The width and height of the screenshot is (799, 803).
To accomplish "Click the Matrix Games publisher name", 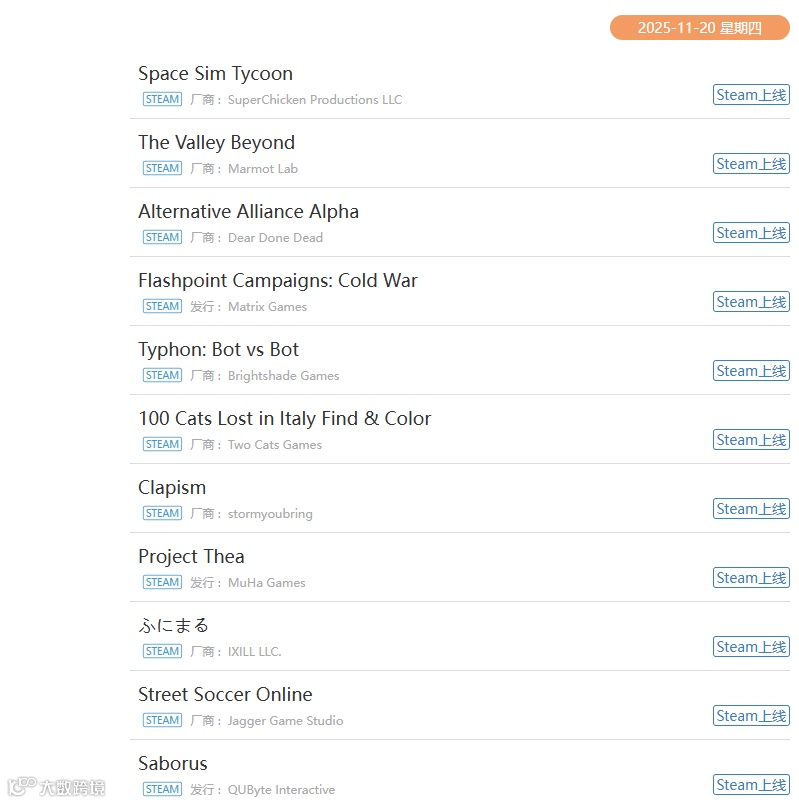I will click(x=267, y=307).
